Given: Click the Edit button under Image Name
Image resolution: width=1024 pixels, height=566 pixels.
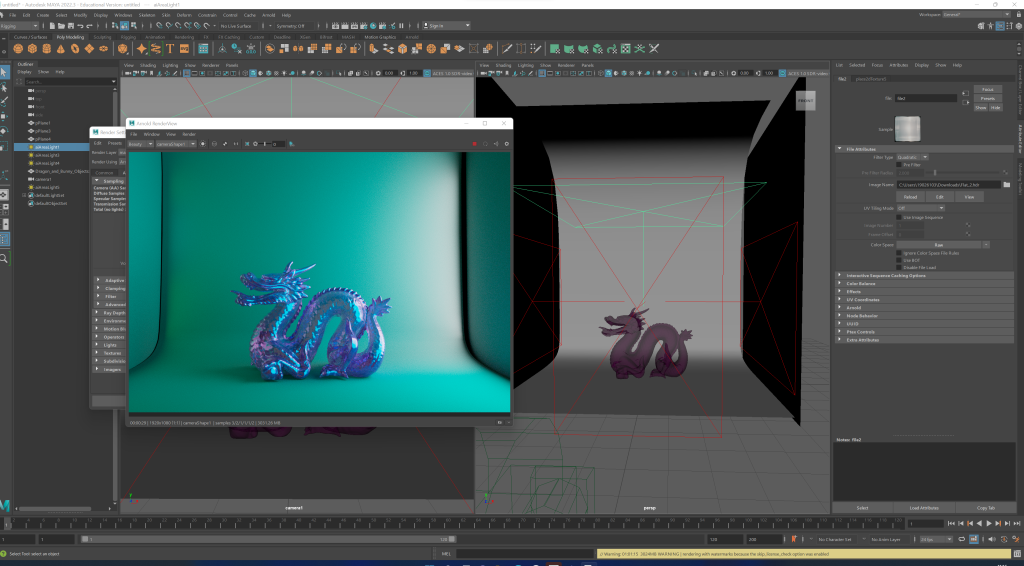Looking at the screenshot, I should pyautogui.click(x=940, y=197).
